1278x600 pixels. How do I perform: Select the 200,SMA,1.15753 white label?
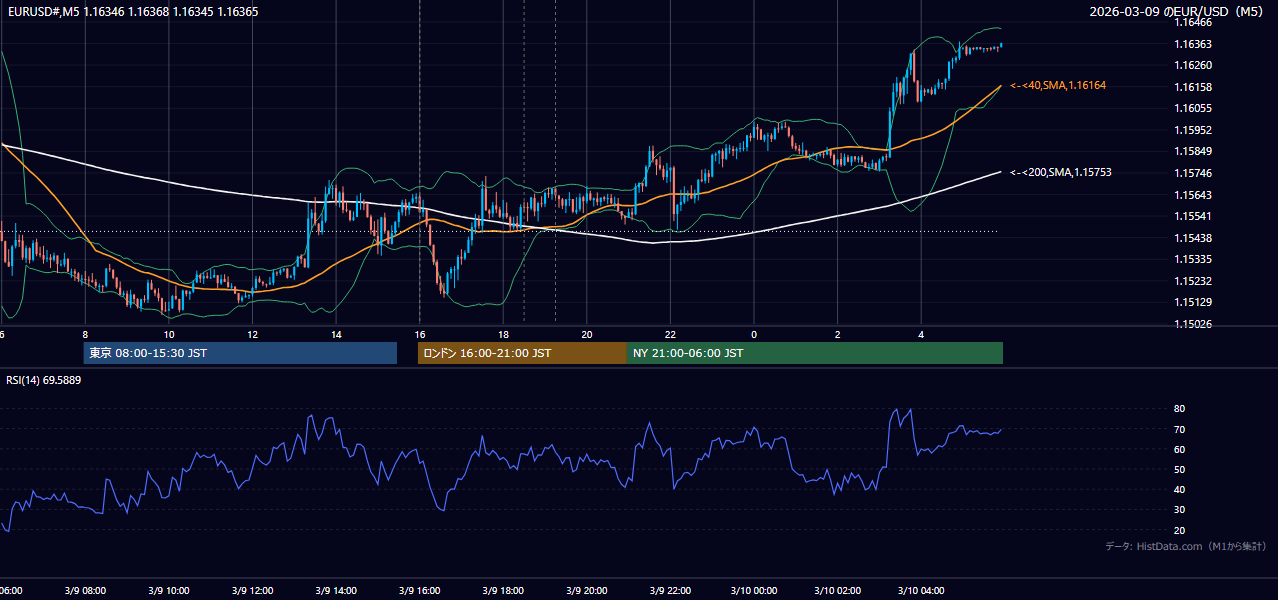point(1060,173)
